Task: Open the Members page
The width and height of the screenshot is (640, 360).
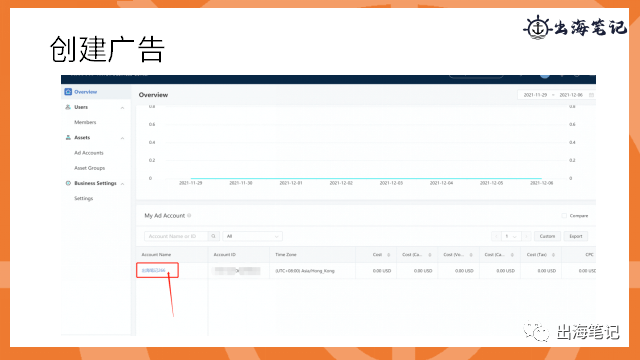Action: pos(85,122)
